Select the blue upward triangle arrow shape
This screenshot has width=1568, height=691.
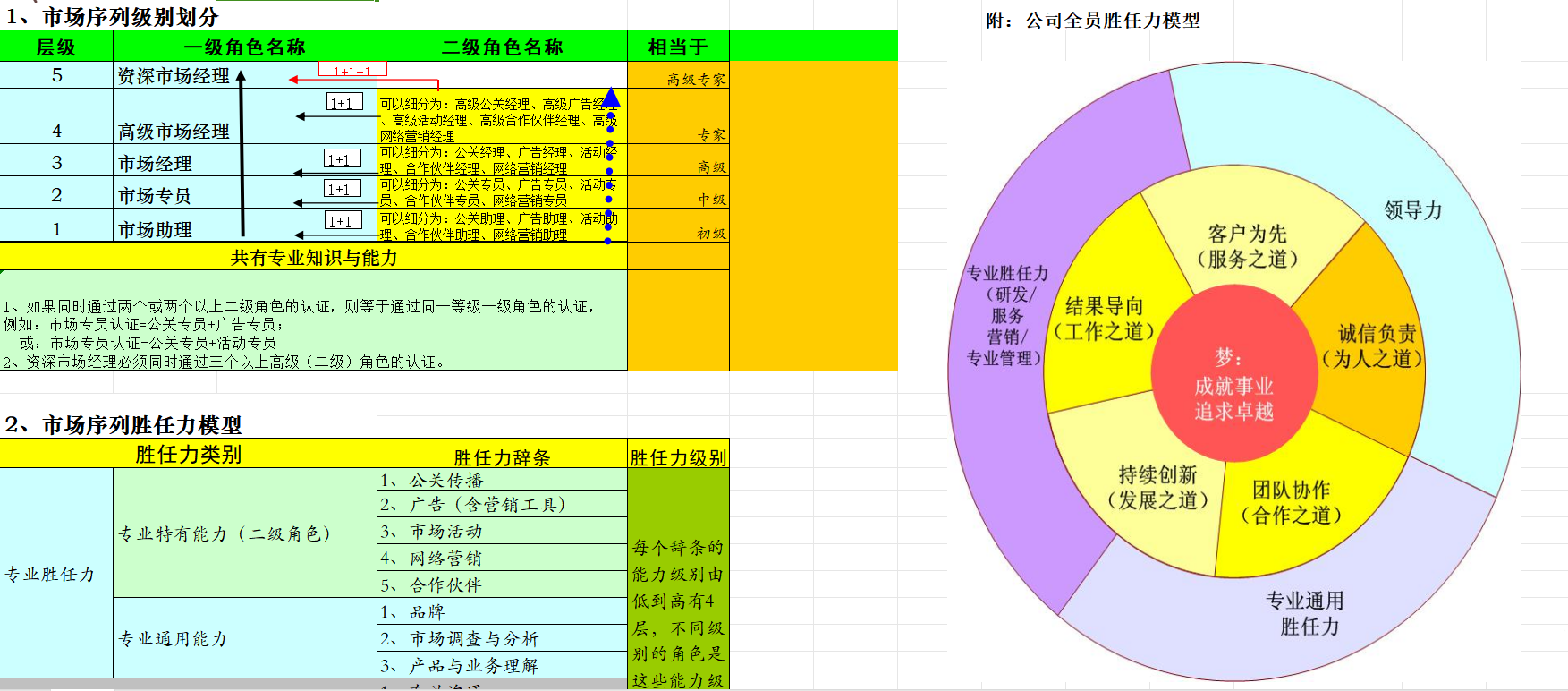point(610,97)
